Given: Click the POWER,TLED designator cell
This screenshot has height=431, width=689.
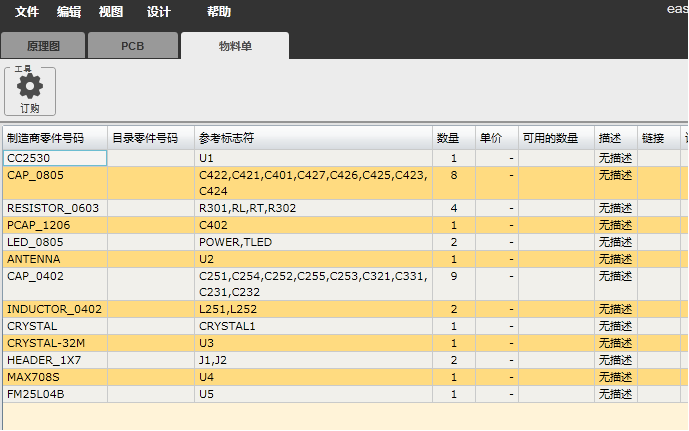Looking at the screenshot, I should click(x=313, y=242).
